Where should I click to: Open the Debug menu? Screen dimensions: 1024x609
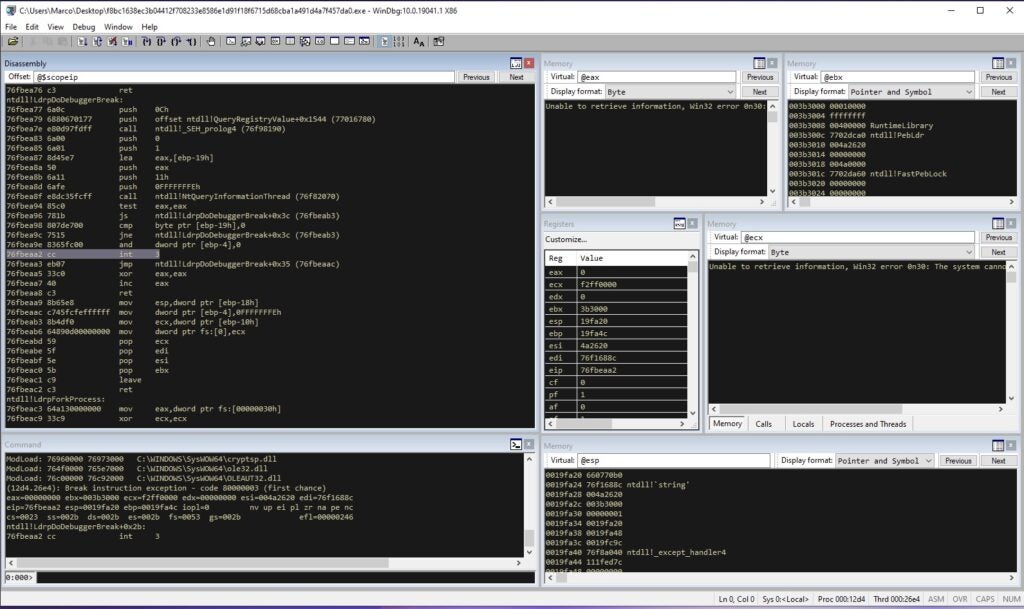[x=81, y=26]
